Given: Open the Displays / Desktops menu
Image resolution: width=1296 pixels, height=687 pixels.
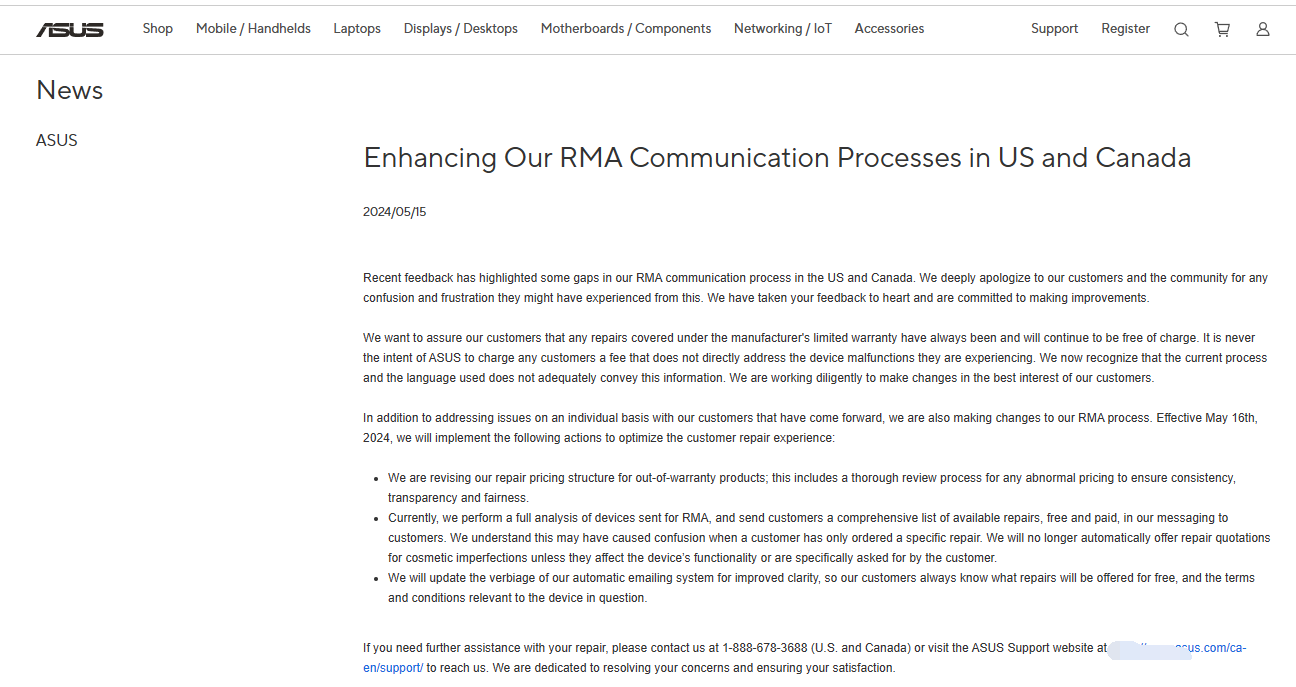Looking at the screenshot, I should click(x=460, y=29).
